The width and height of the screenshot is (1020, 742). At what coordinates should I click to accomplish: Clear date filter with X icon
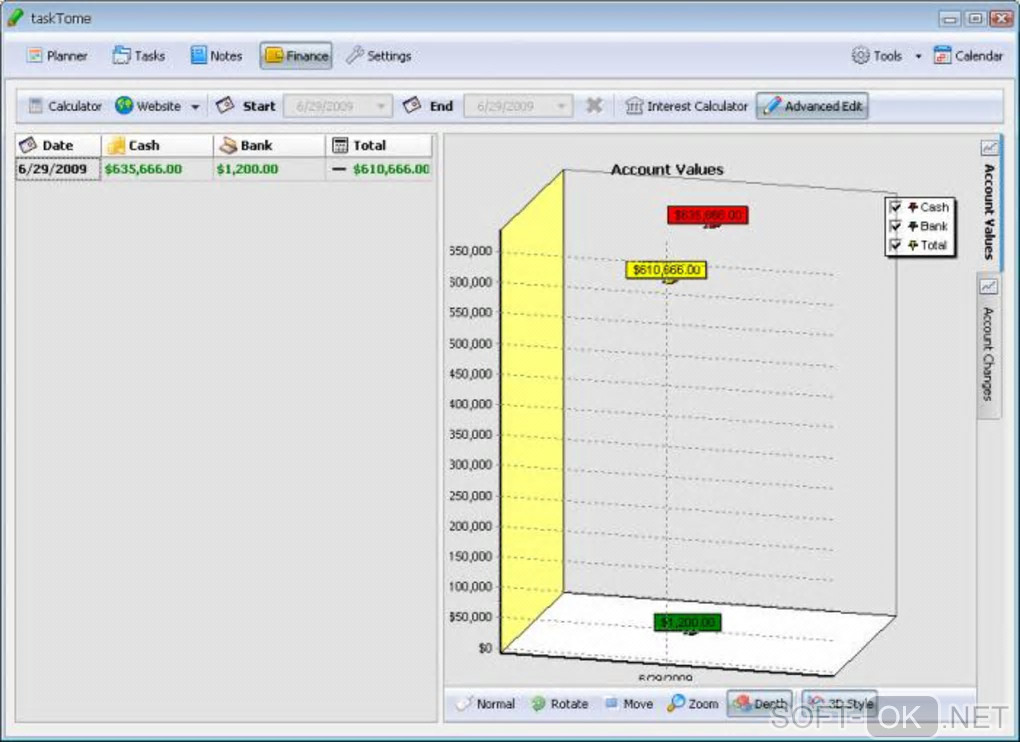(593, 105)
